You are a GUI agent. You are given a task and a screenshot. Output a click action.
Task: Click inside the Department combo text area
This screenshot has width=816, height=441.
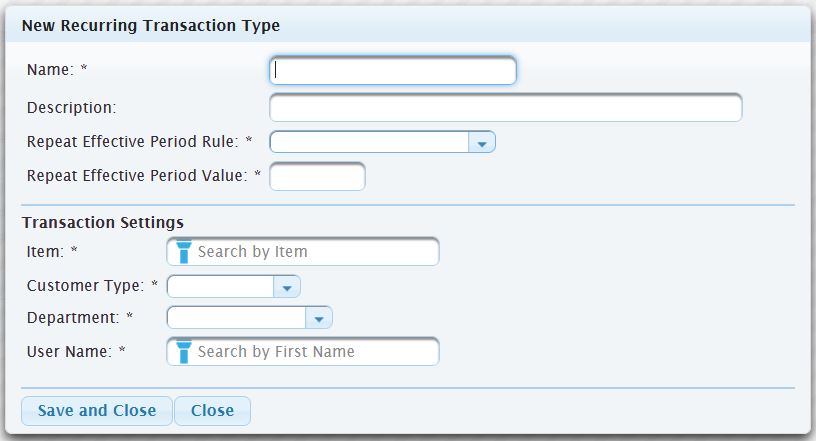coord(236,318)
